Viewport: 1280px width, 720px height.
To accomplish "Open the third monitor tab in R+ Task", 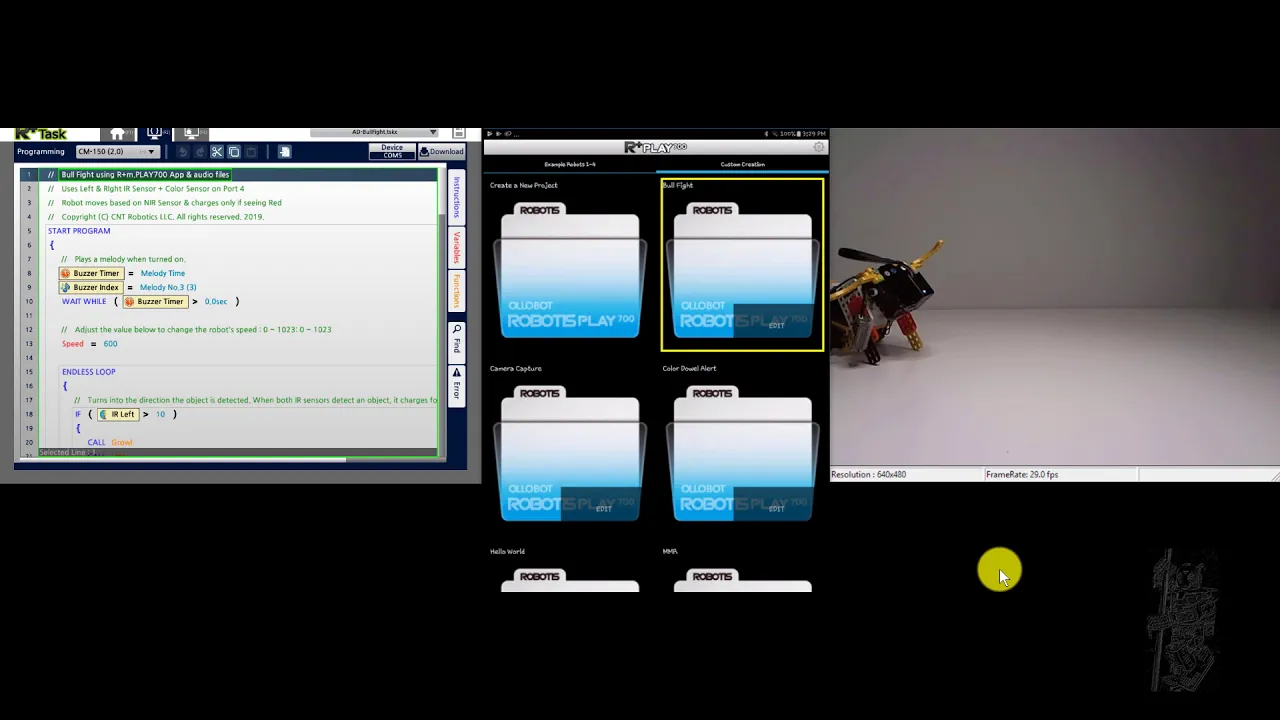I will (191, 133).
